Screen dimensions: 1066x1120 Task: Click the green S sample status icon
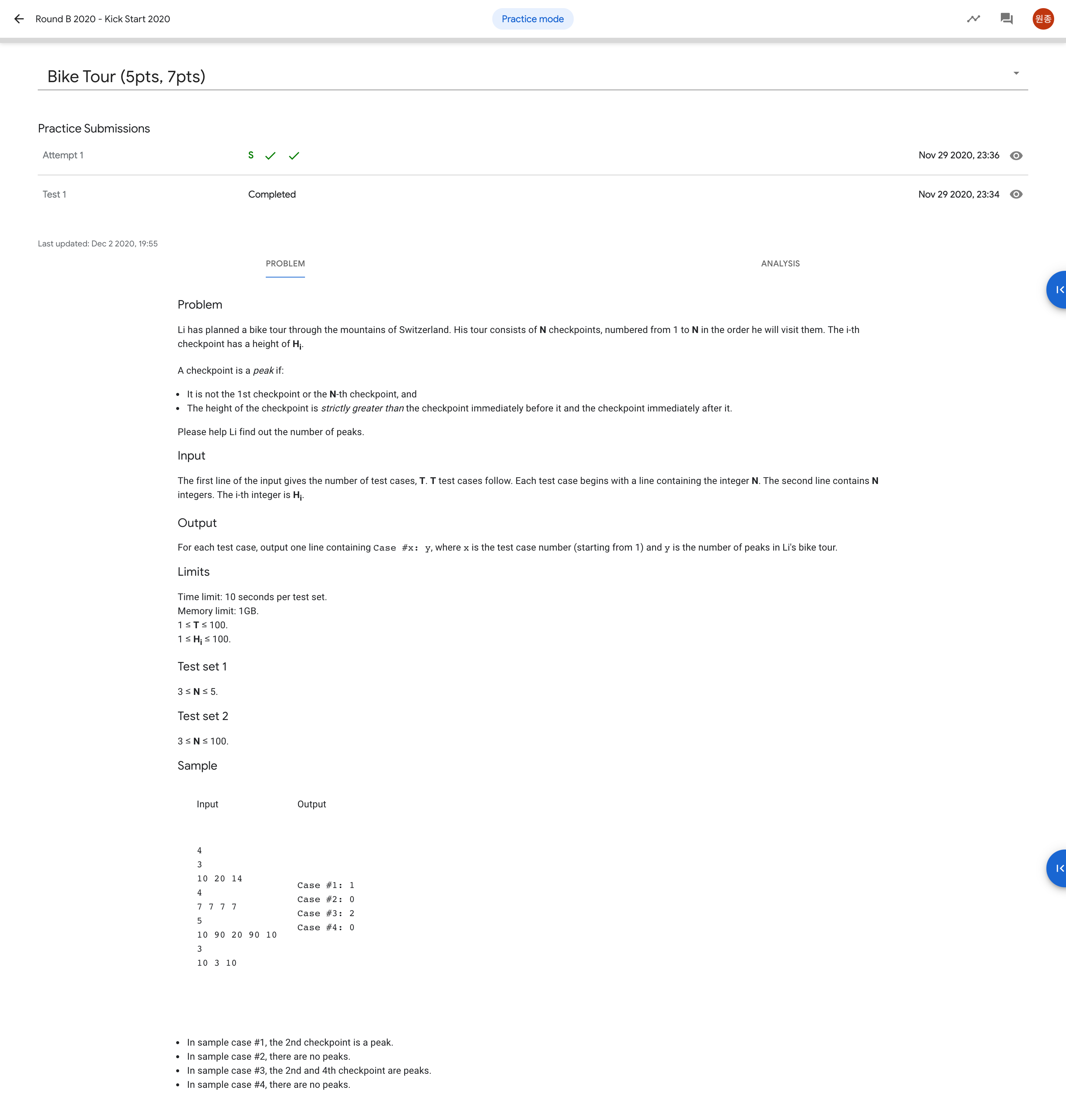click(251, 155)
